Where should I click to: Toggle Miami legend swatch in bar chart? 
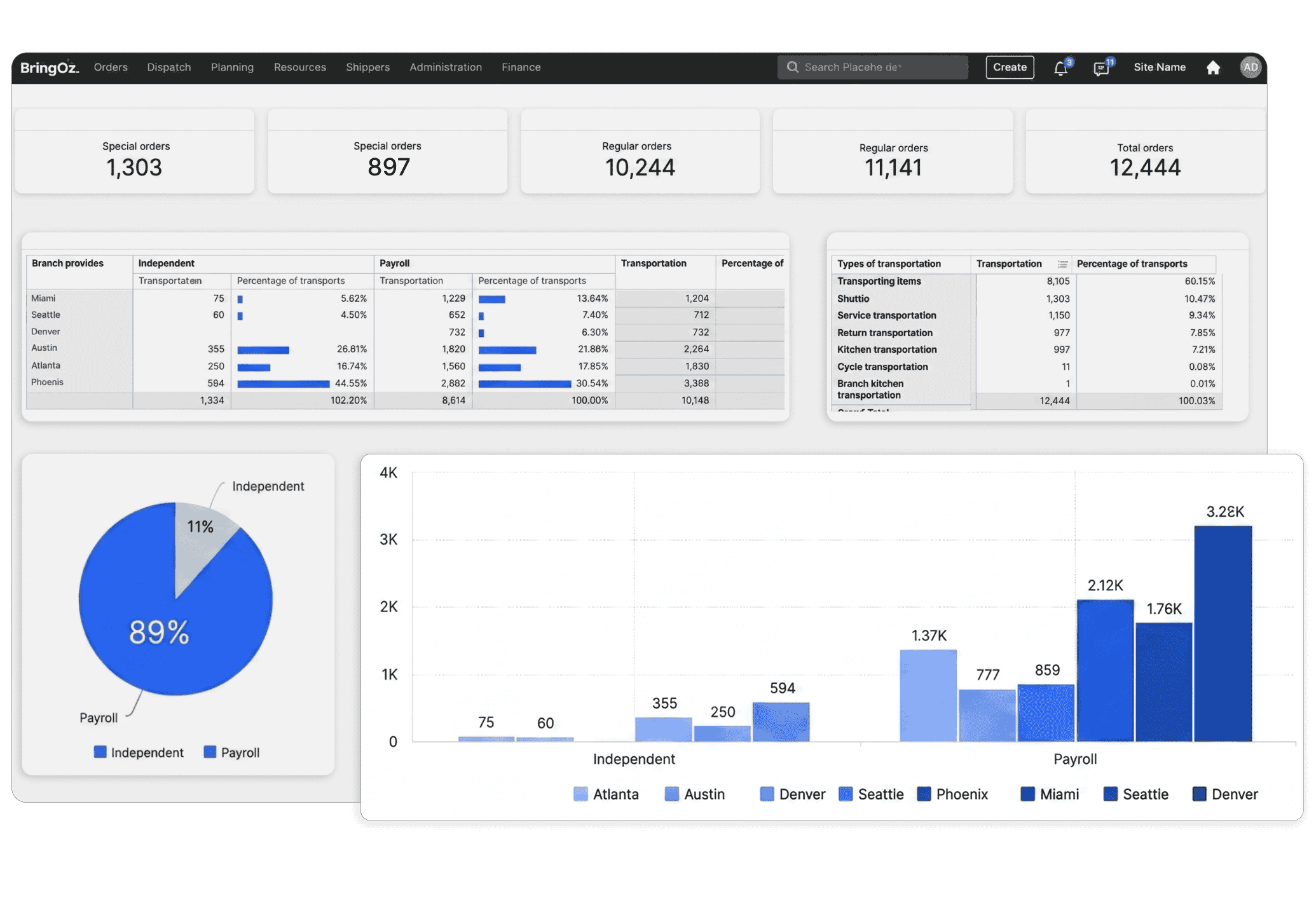coord(1027,794)
